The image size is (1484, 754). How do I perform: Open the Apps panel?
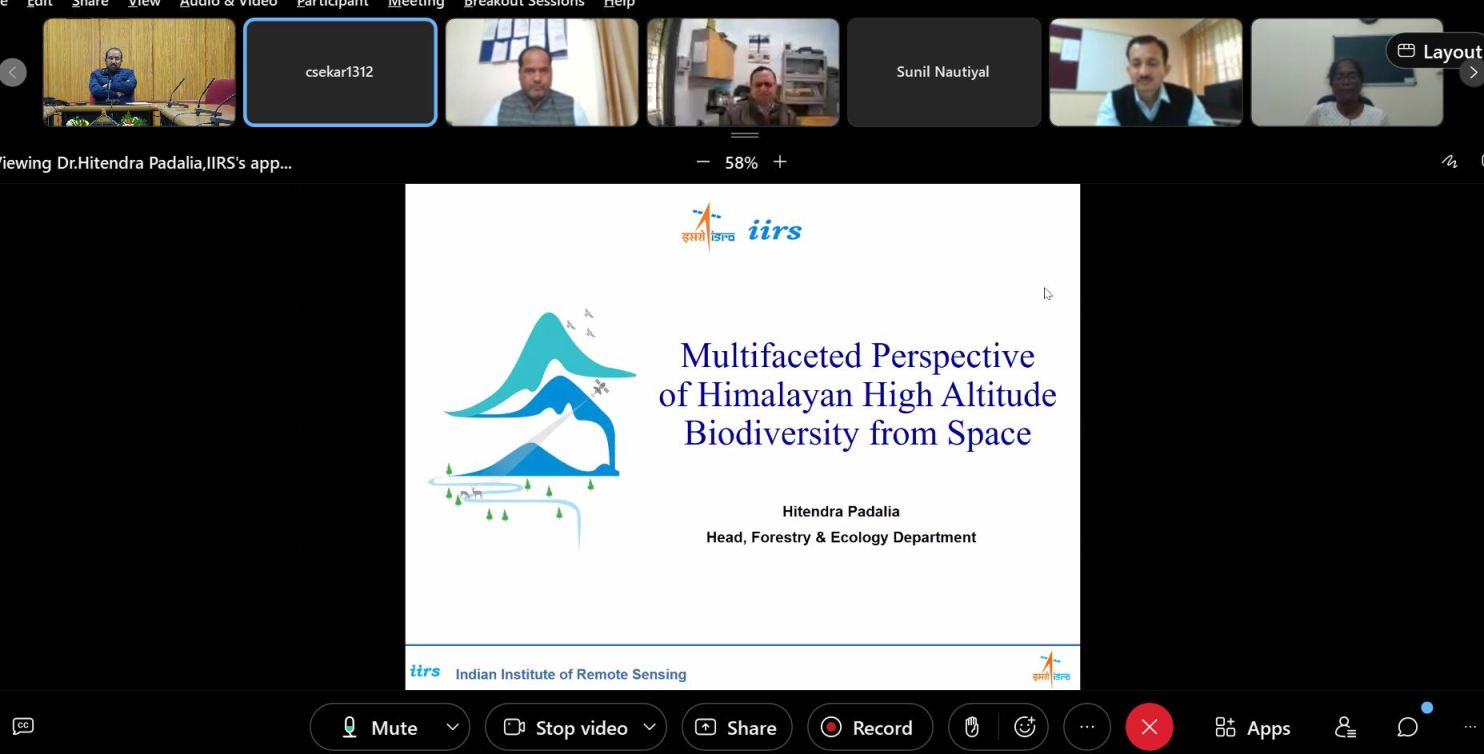(1252, 727)
